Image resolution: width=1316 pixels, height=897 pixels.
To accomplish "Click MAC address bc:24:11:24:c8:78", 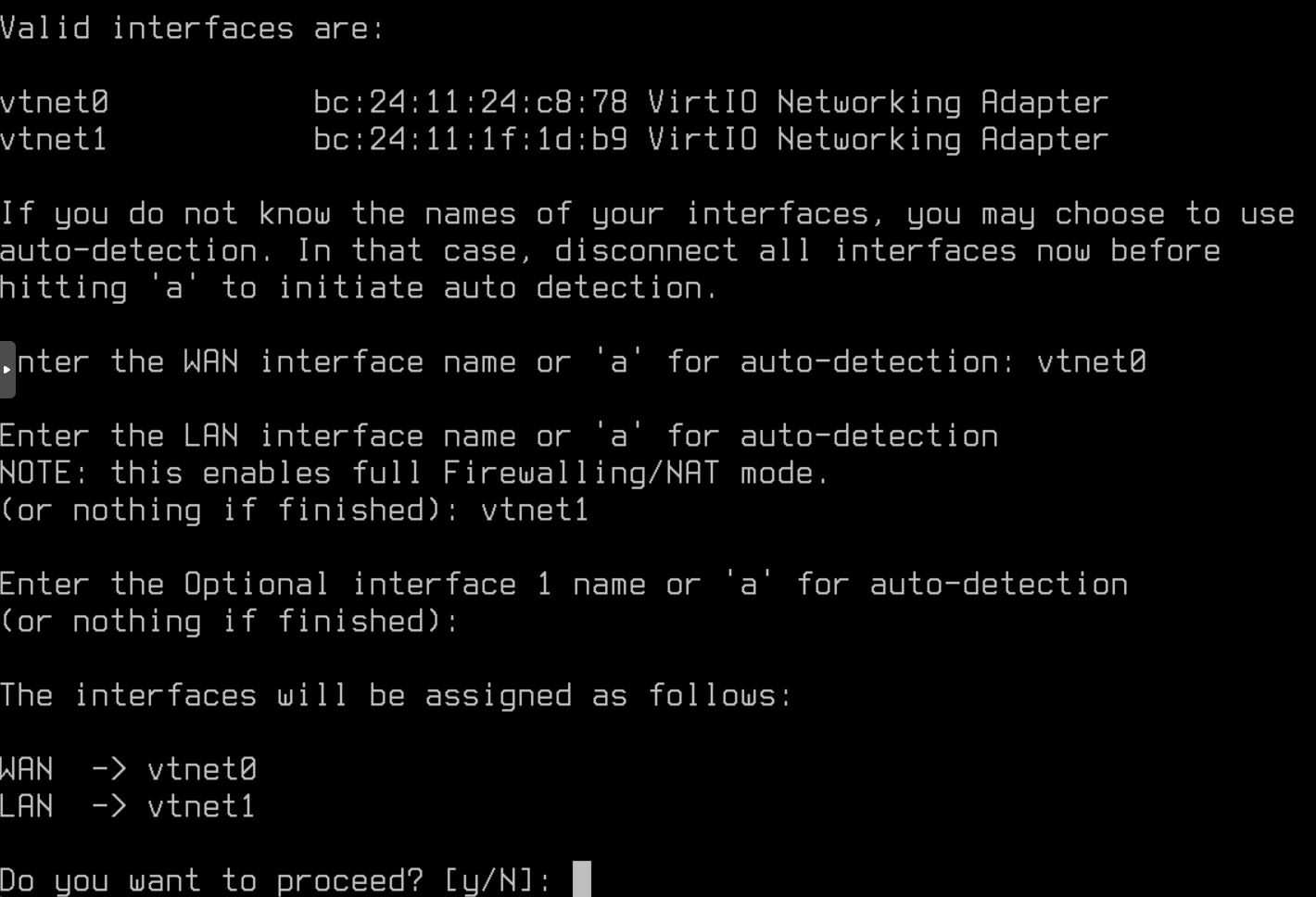I will click(x=470, y=102).
